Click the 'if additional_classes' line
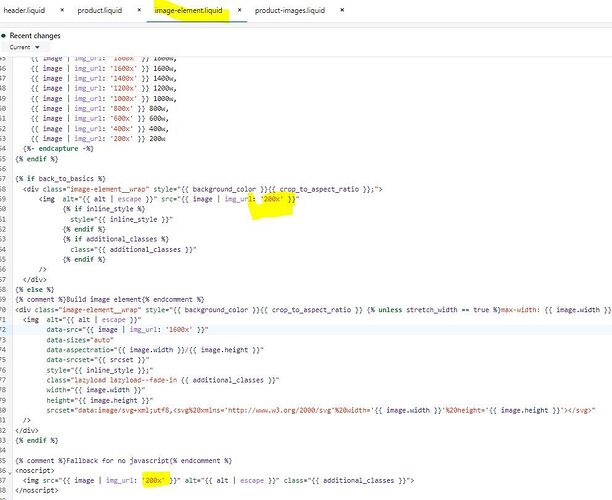Screen dimensions: 612x500 coord(116,239)
